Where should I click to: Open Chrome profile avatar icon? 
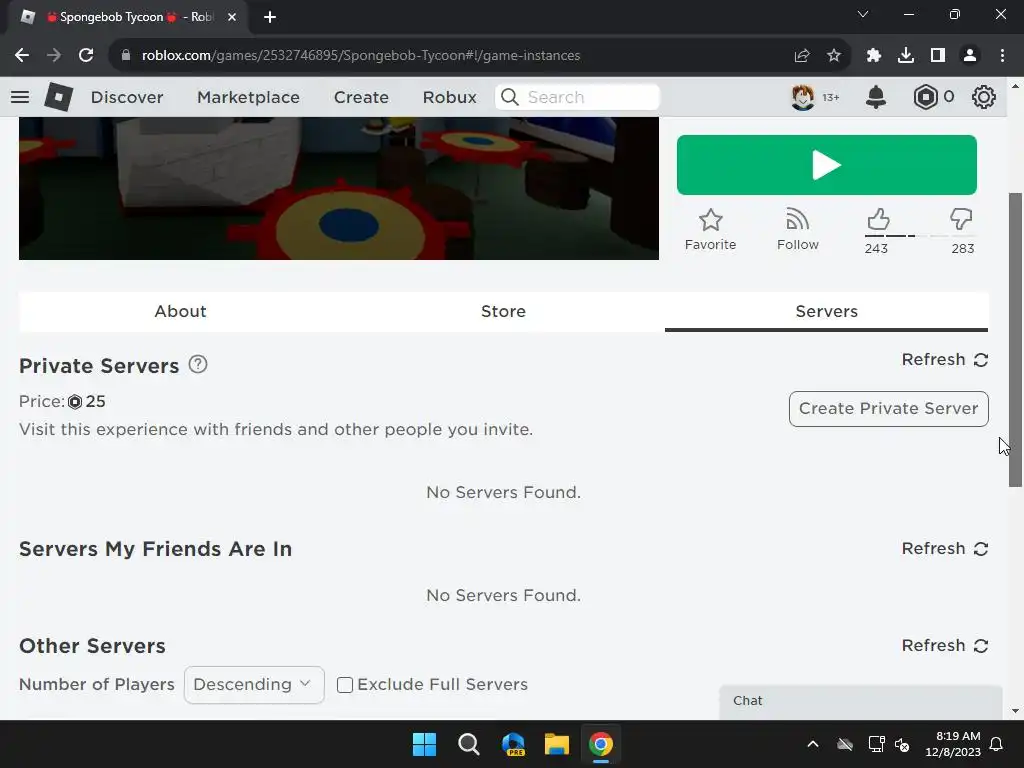(970, 56)
